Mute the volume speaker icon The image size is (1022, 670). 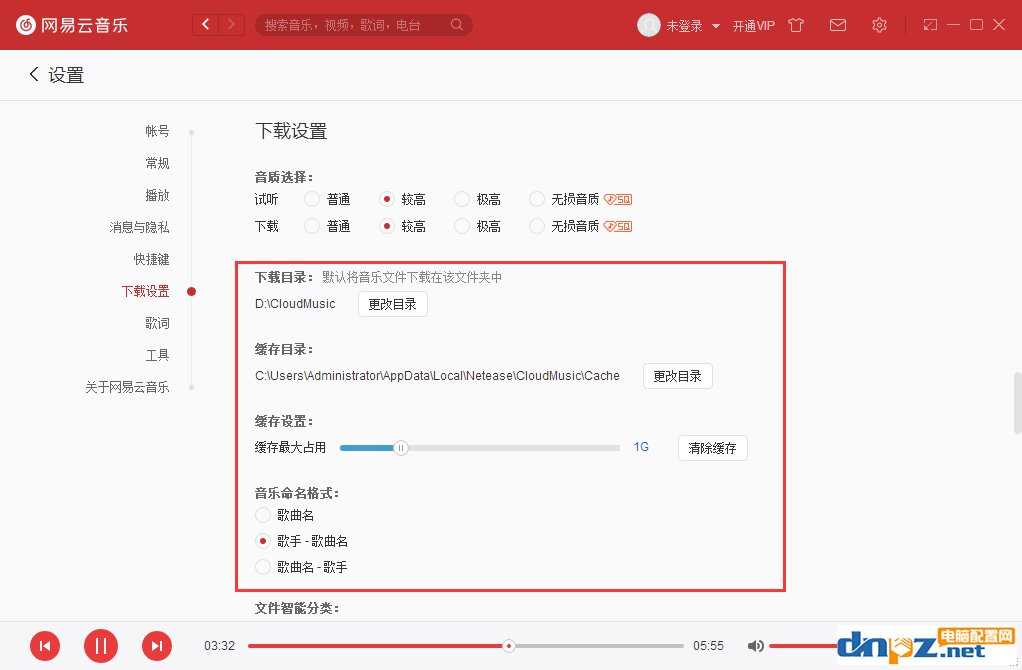point(756,646)
